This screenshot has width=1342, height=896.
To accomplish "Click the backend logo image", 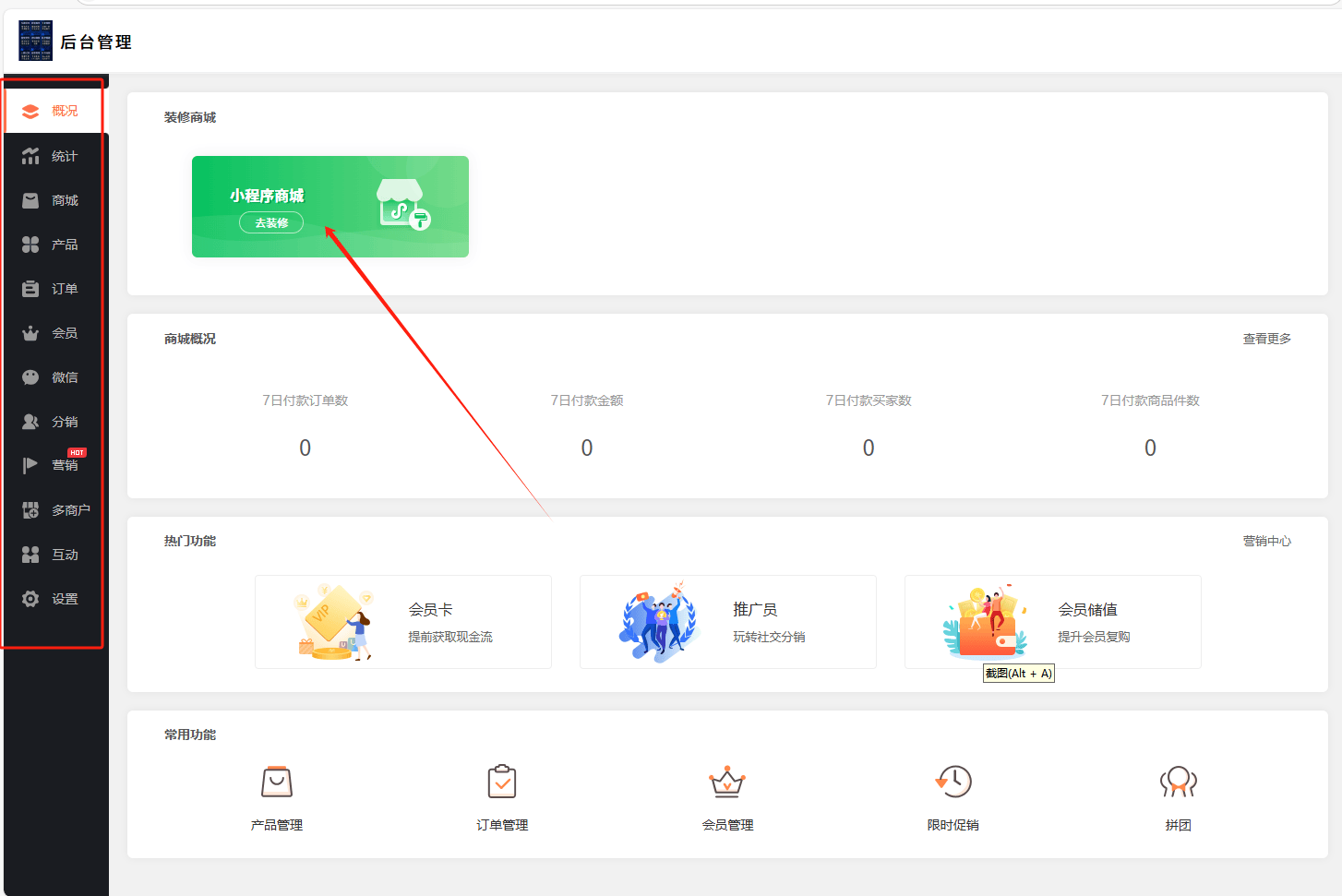I will 36,42.
